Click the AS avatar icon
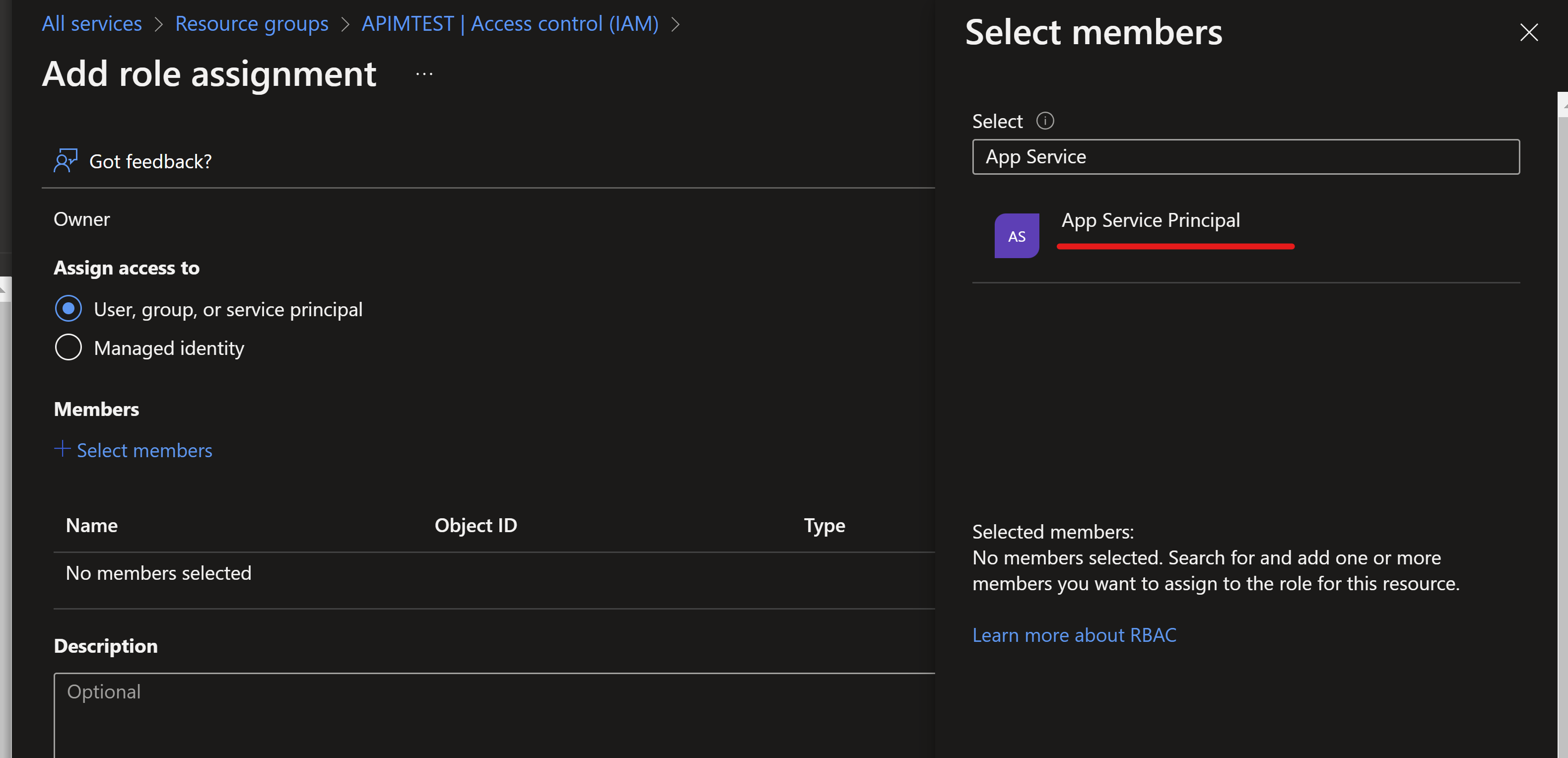 1017,236
